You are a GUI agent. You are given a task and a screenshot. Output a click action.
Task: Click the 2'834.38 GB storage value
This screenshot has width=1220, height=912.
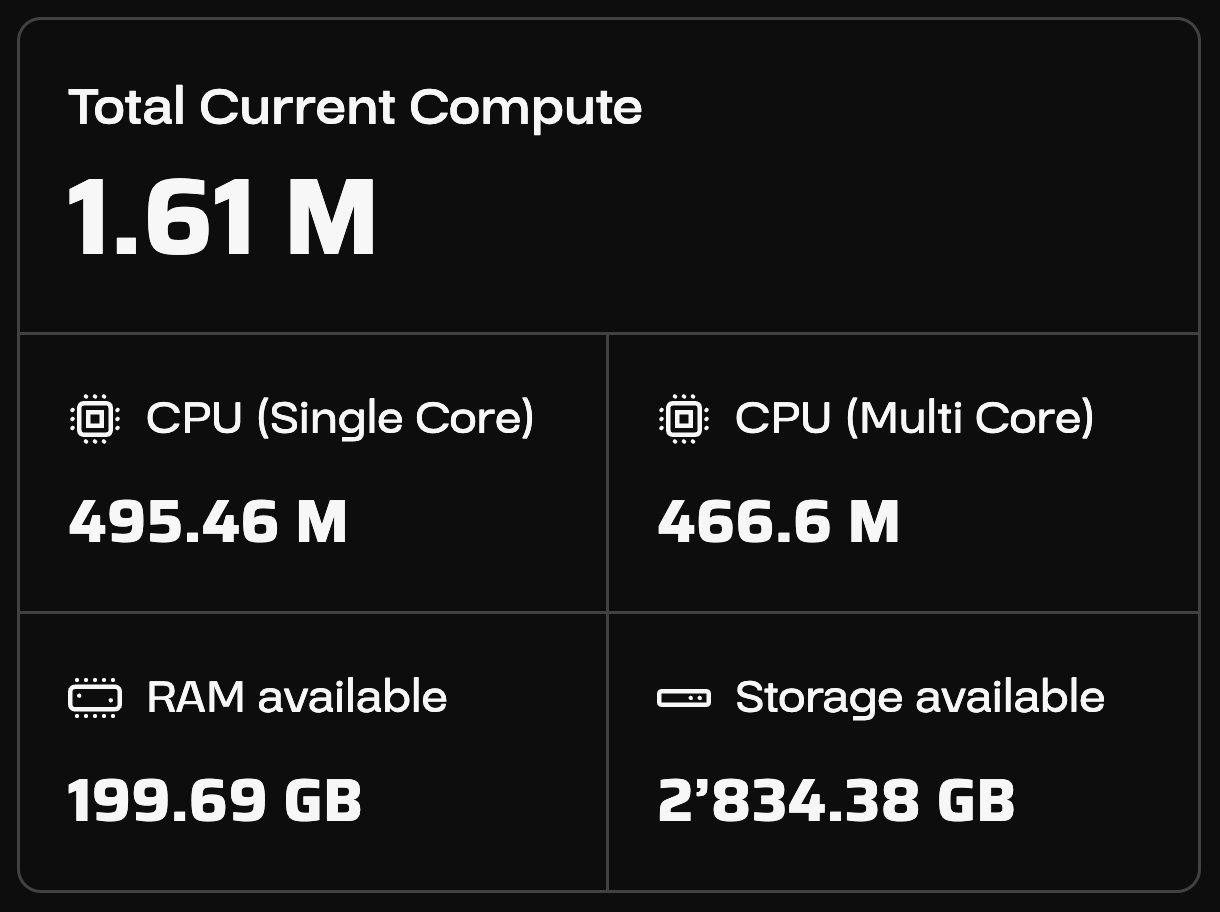(836, 801)
